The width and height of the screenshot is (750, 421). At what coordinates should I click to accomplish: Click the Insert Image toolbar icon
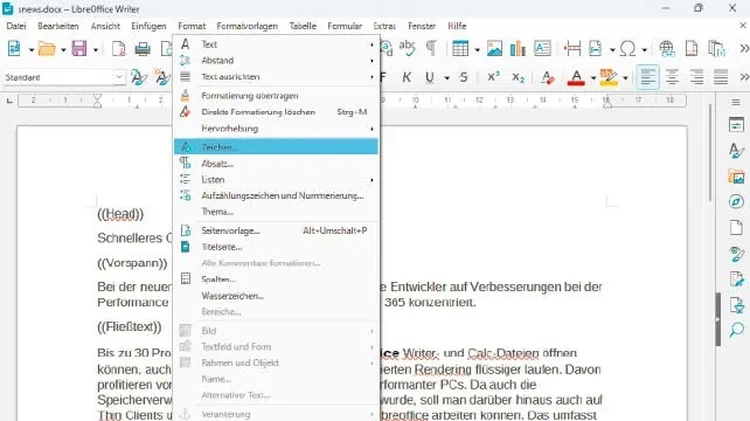494,48
